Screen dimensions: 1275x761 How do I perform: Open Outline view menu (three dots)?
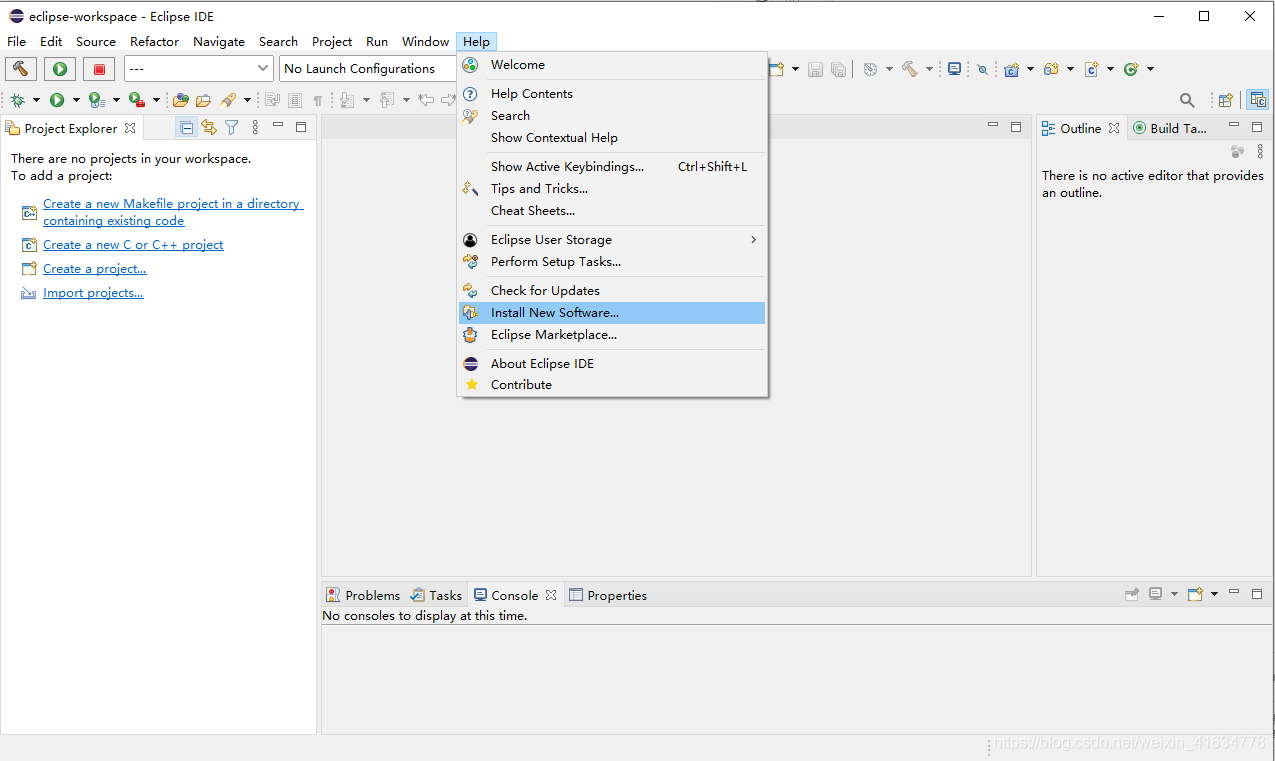[1260, 151]
